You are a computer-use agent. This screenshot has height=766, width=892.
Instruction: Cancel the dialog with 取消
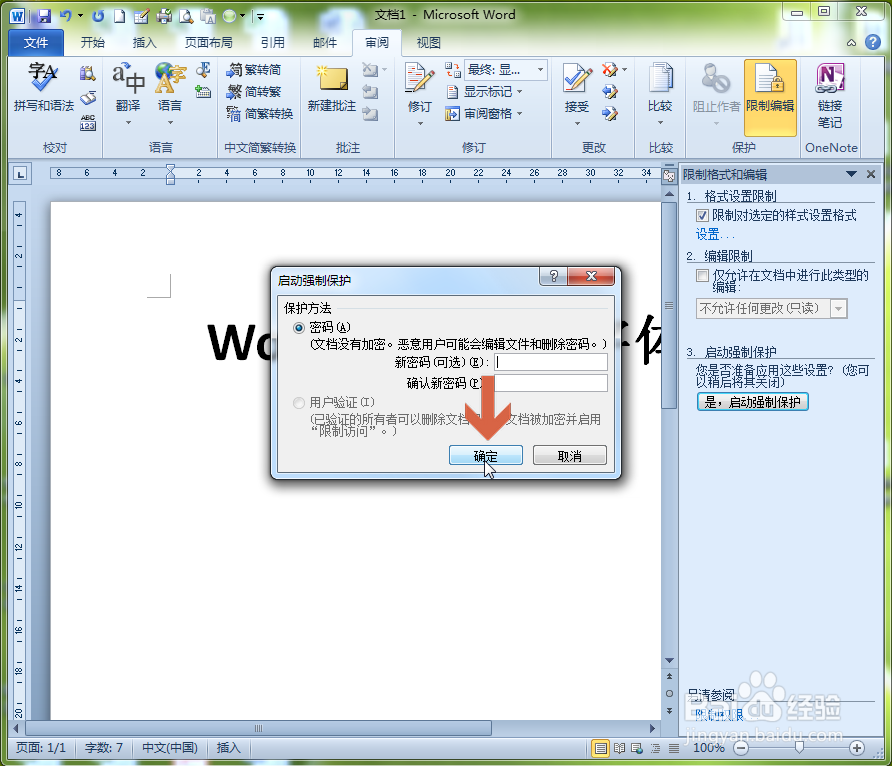coord(569,456)
